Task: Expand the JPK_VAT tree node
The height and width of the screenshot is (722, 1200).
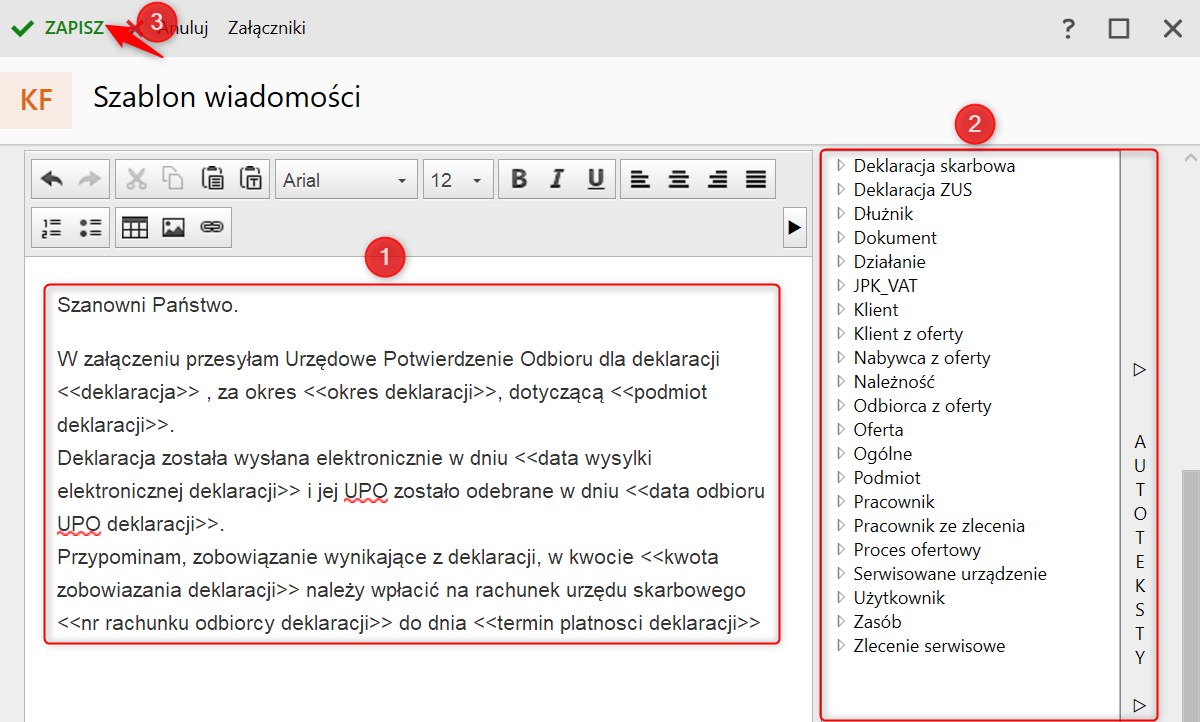Action: [x=841, y=285]
